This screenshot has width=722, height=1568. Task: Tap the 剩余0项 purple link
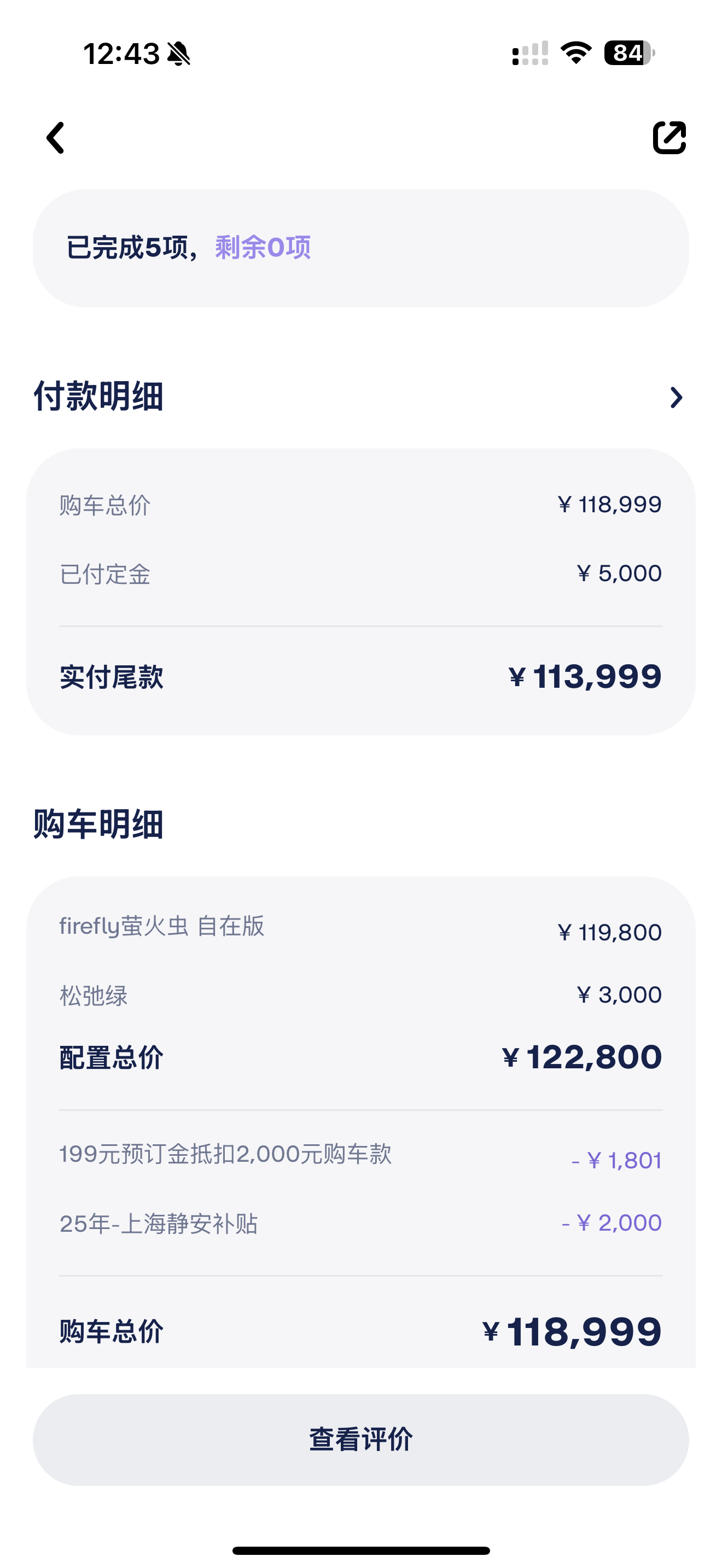[x=263, y=248]
